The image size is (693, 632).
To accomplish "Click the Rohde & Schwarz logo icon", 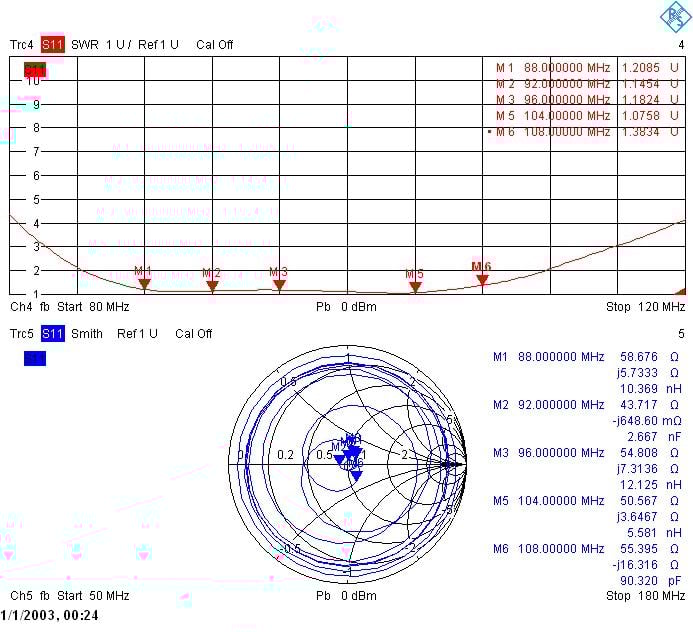I will [x=672, y=15].
